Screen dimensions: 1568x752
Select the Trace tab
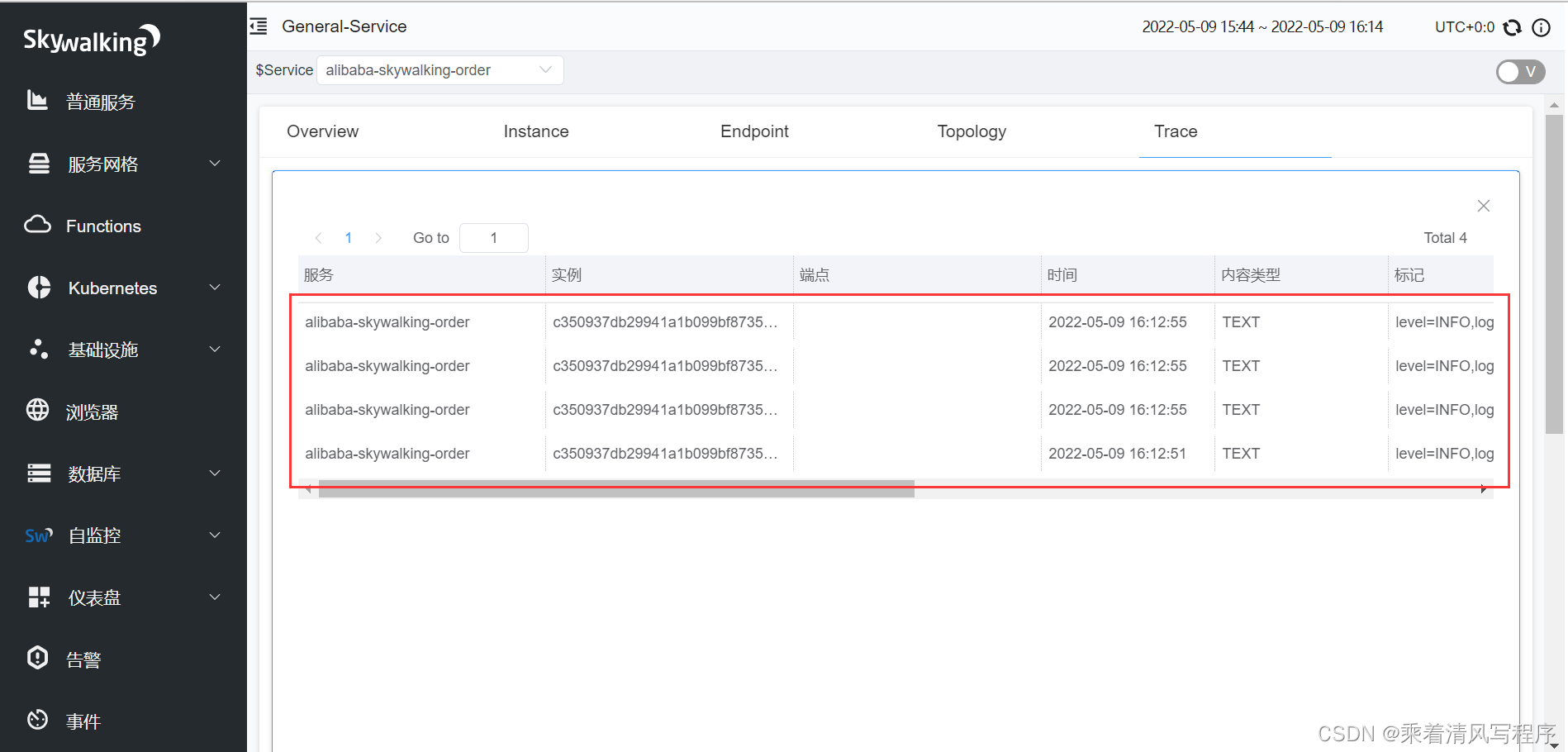(1176, 131)
